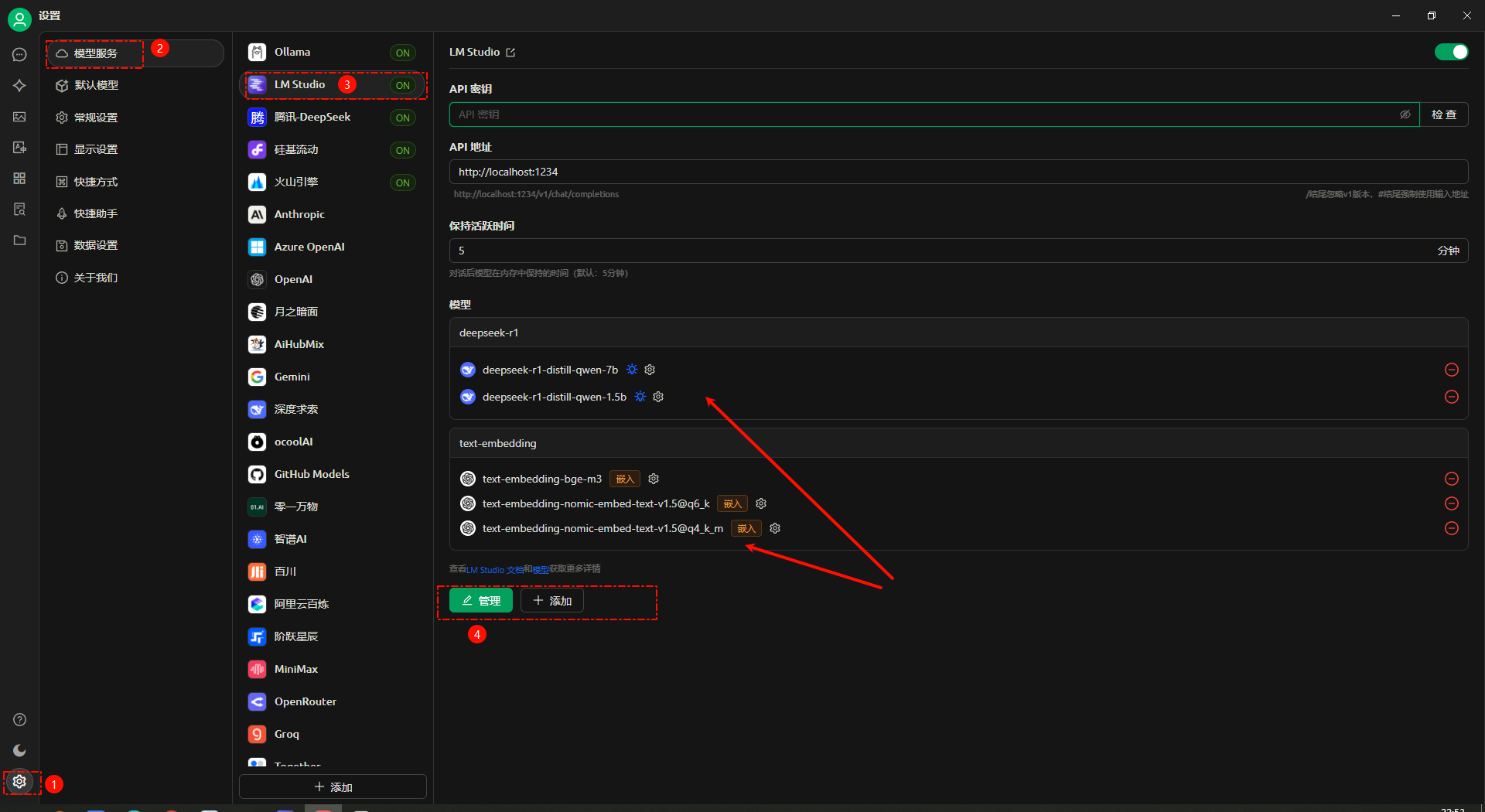
Task: Open settings gear for text-embedding-bge-m3
Action: [654, 479]
